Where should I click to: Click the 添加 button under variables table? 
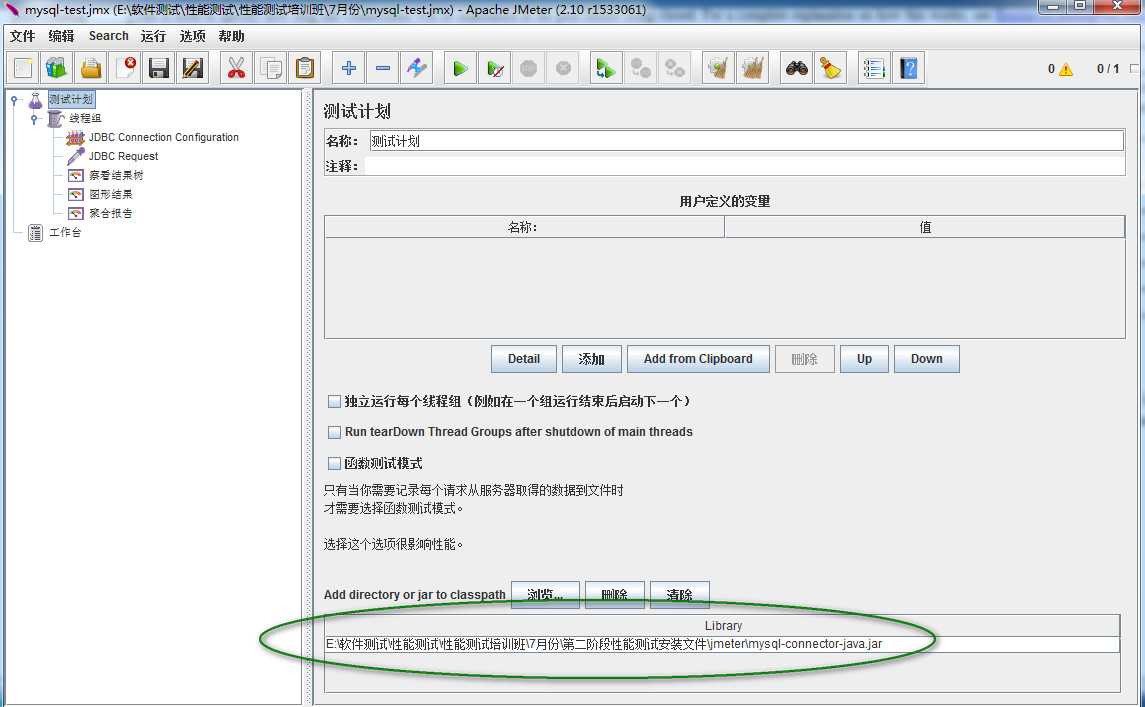[591, 359]
